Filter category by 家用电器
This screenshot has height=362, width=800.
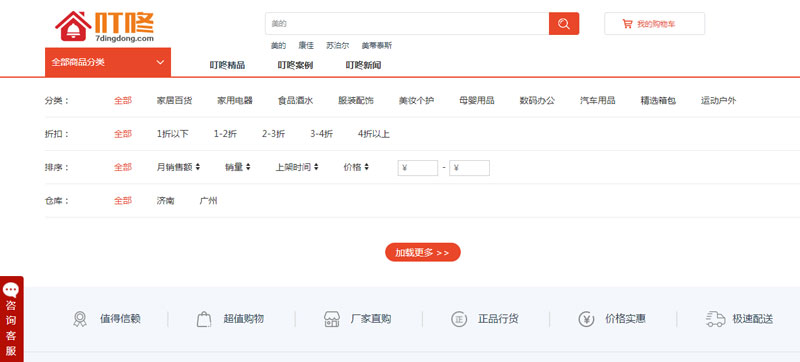(x=235, y=100)
